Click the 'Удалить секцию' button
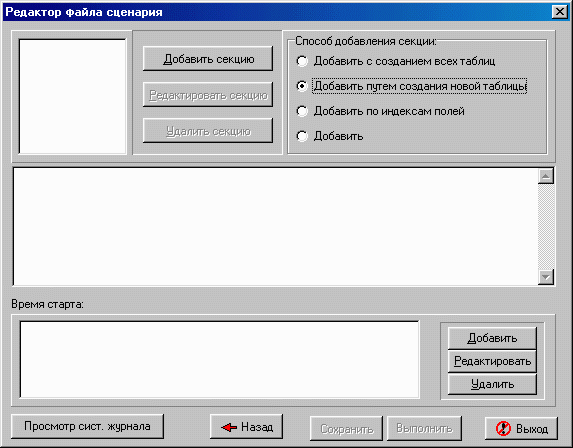This screenshot has width=573, height=448. click(208, 130)
